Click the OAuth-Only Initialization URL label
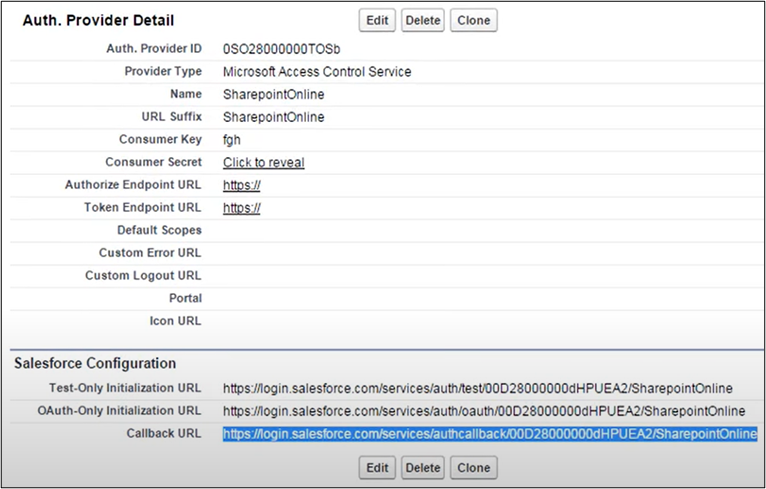Viewport: 766px width, 489px height. click(119, 411)
